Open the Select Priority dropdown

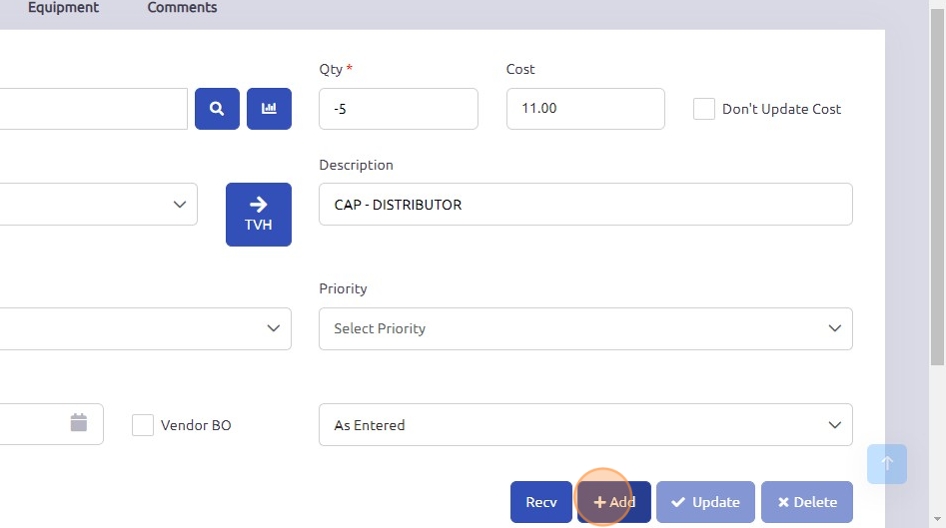click(585, 329)
